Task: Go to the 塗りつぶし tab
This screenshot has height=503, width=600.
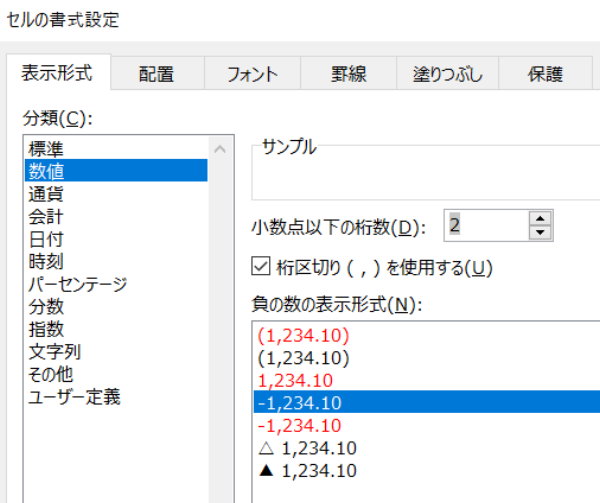Action: pos(448,74)
